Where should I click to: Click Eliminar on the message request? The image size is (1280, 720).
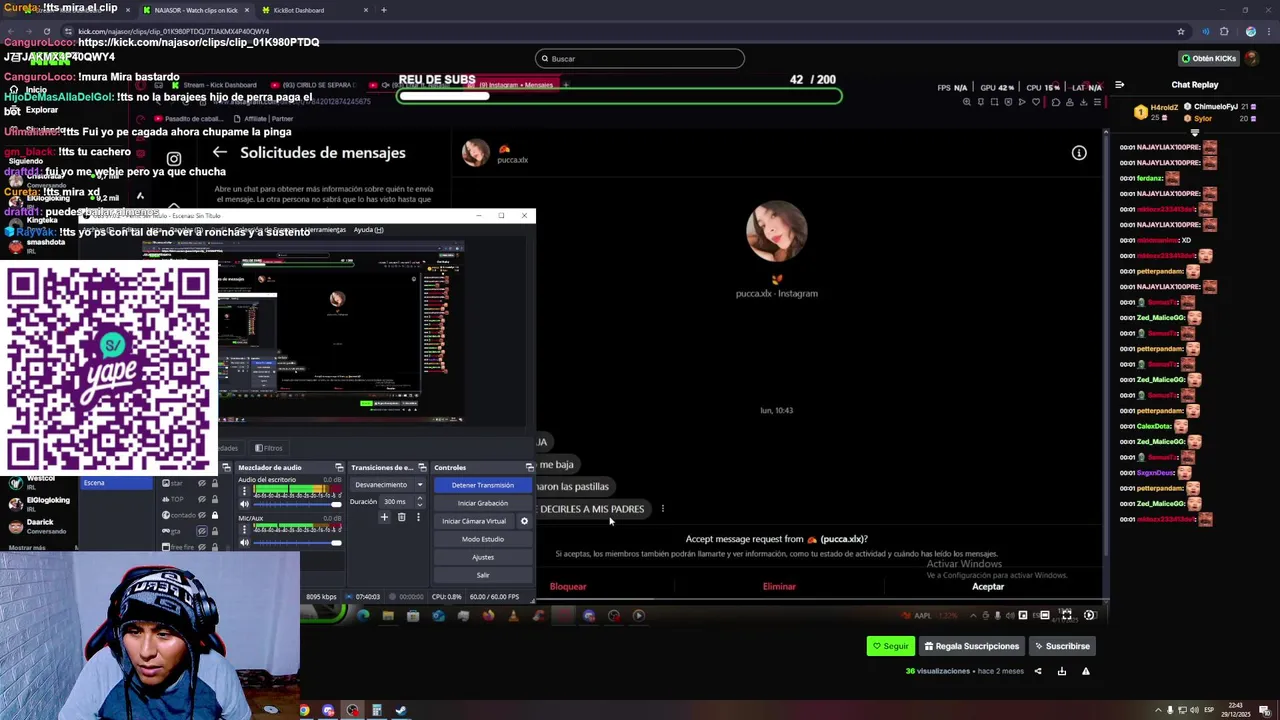point(779,587)
